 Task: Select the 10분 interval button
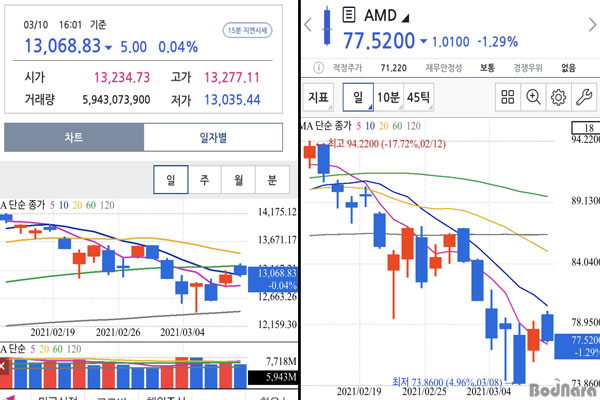click(x=388, y=97)
